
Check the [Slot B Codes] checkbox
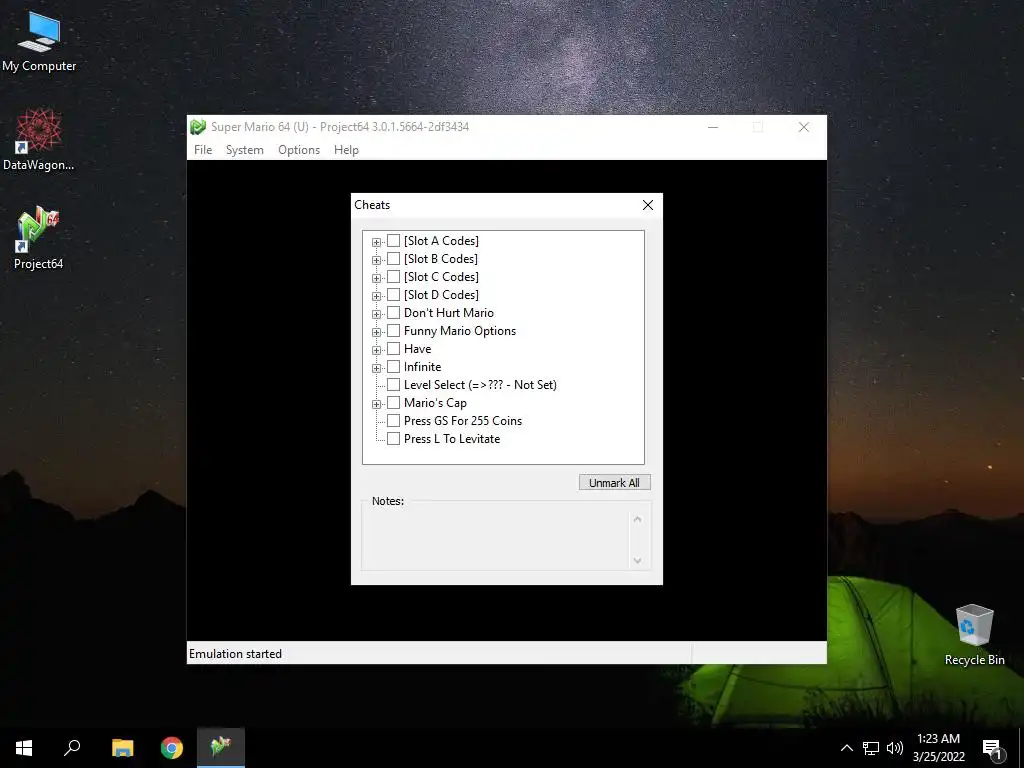(394, 259)
